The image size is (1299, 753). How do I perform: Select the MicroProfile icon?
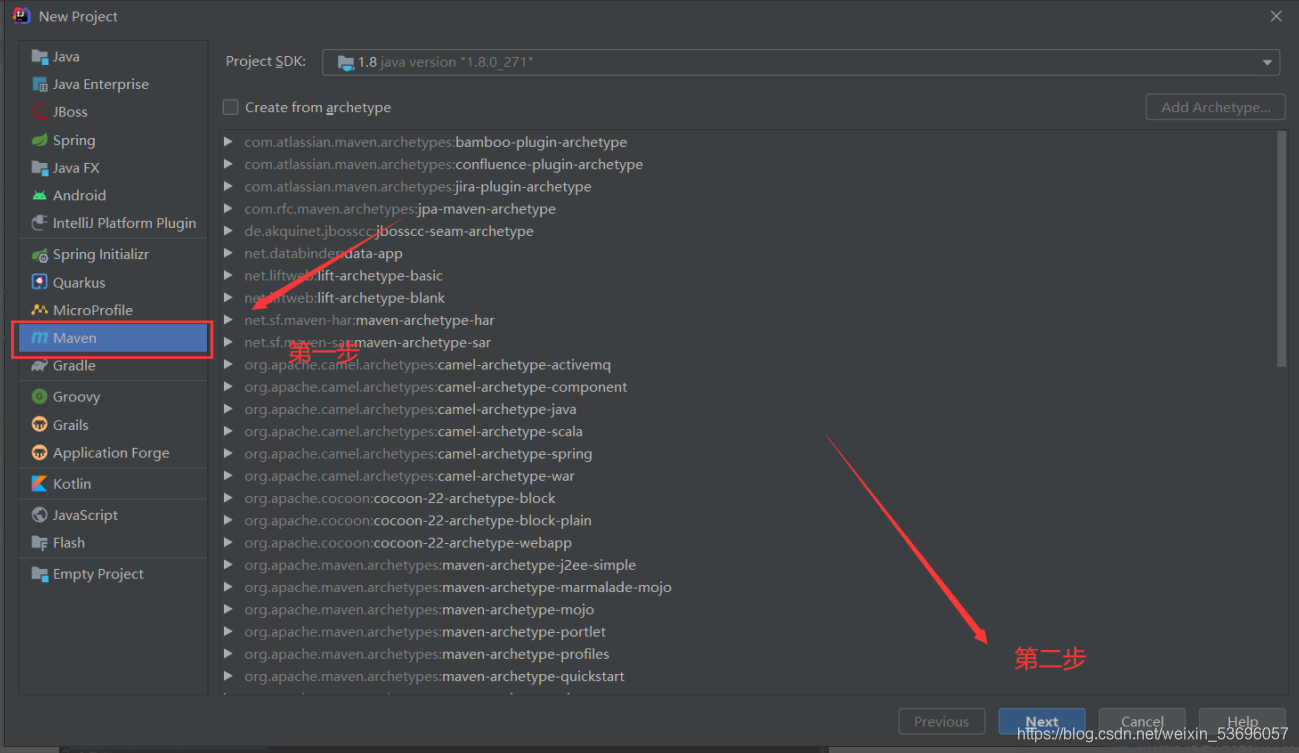(40, 310)
